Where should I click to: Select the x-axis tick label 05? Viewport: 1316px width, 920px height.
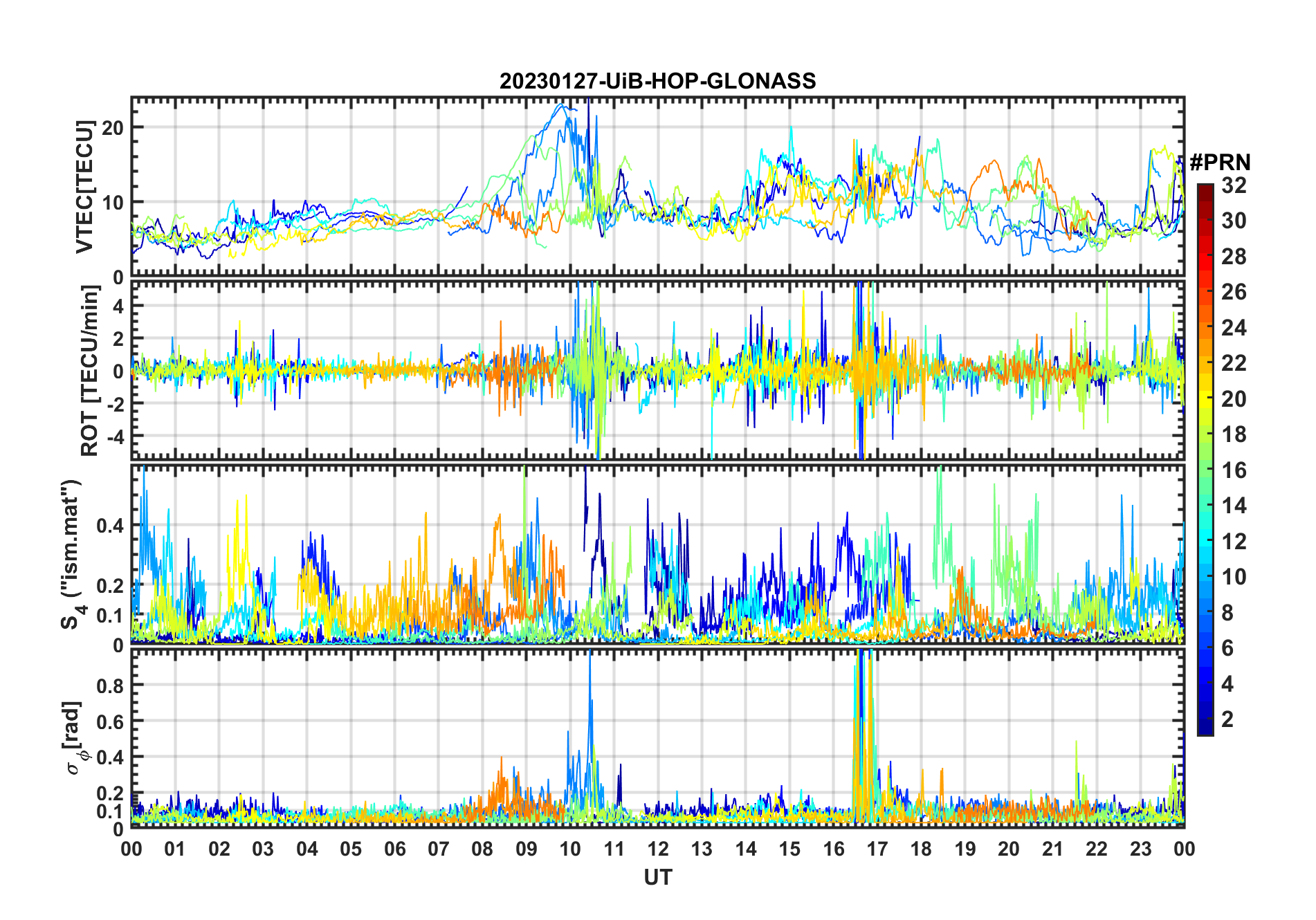(351, 849)
